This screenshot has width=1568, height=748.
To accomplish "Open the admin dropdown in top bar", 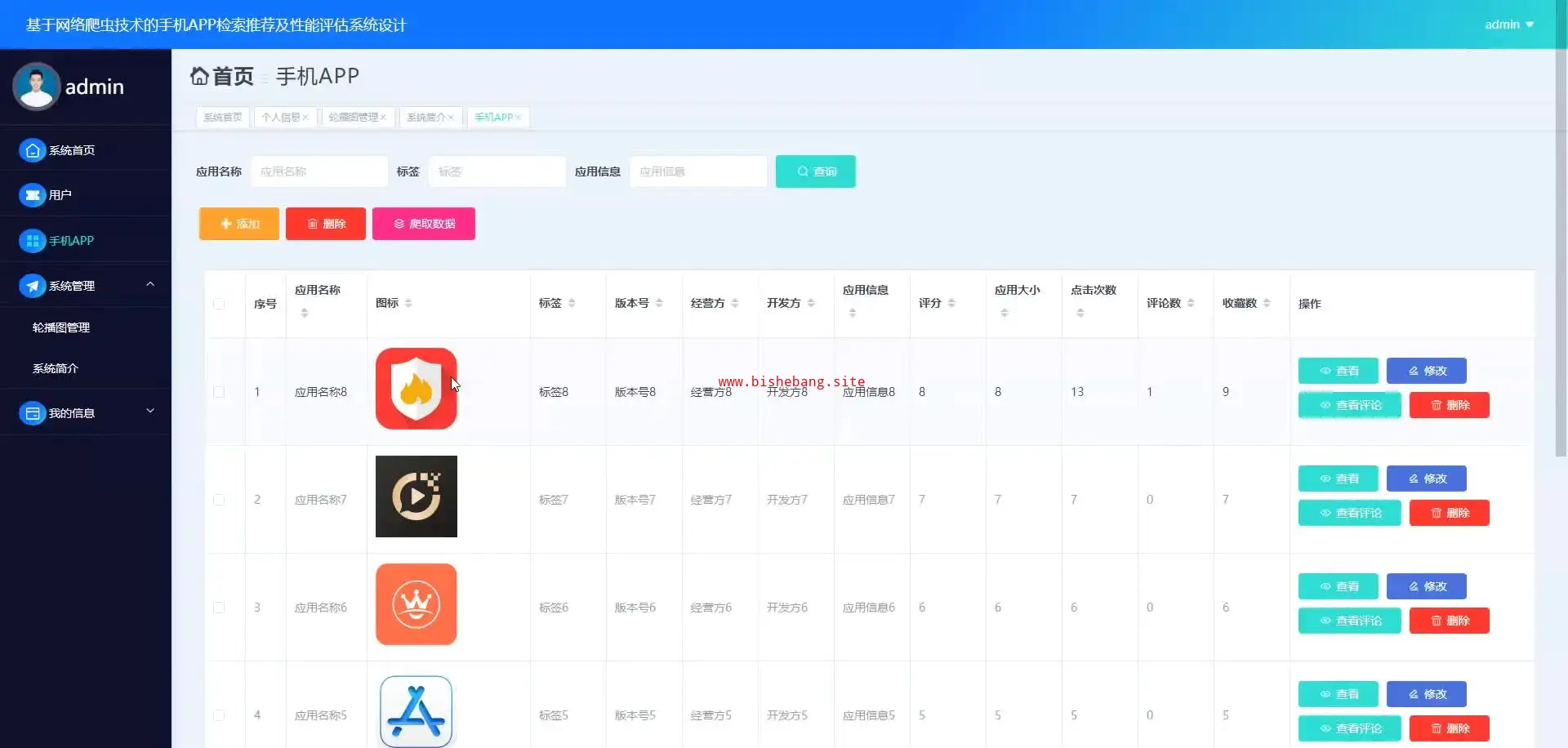I will [1509, 24].
